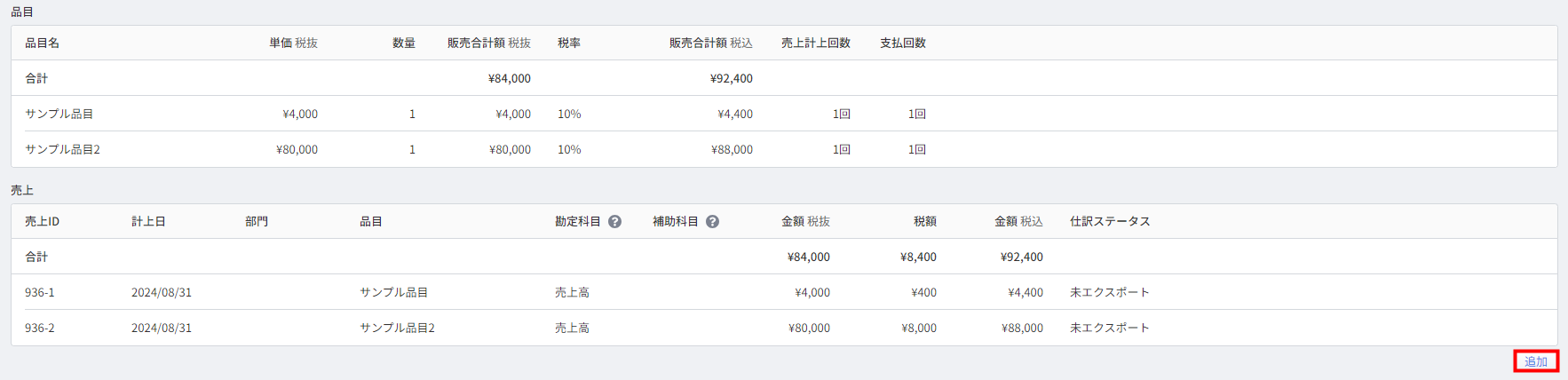Select the 936-1 sales row ID
This screenshot has height=380, width=1568.
coord(40,292)
